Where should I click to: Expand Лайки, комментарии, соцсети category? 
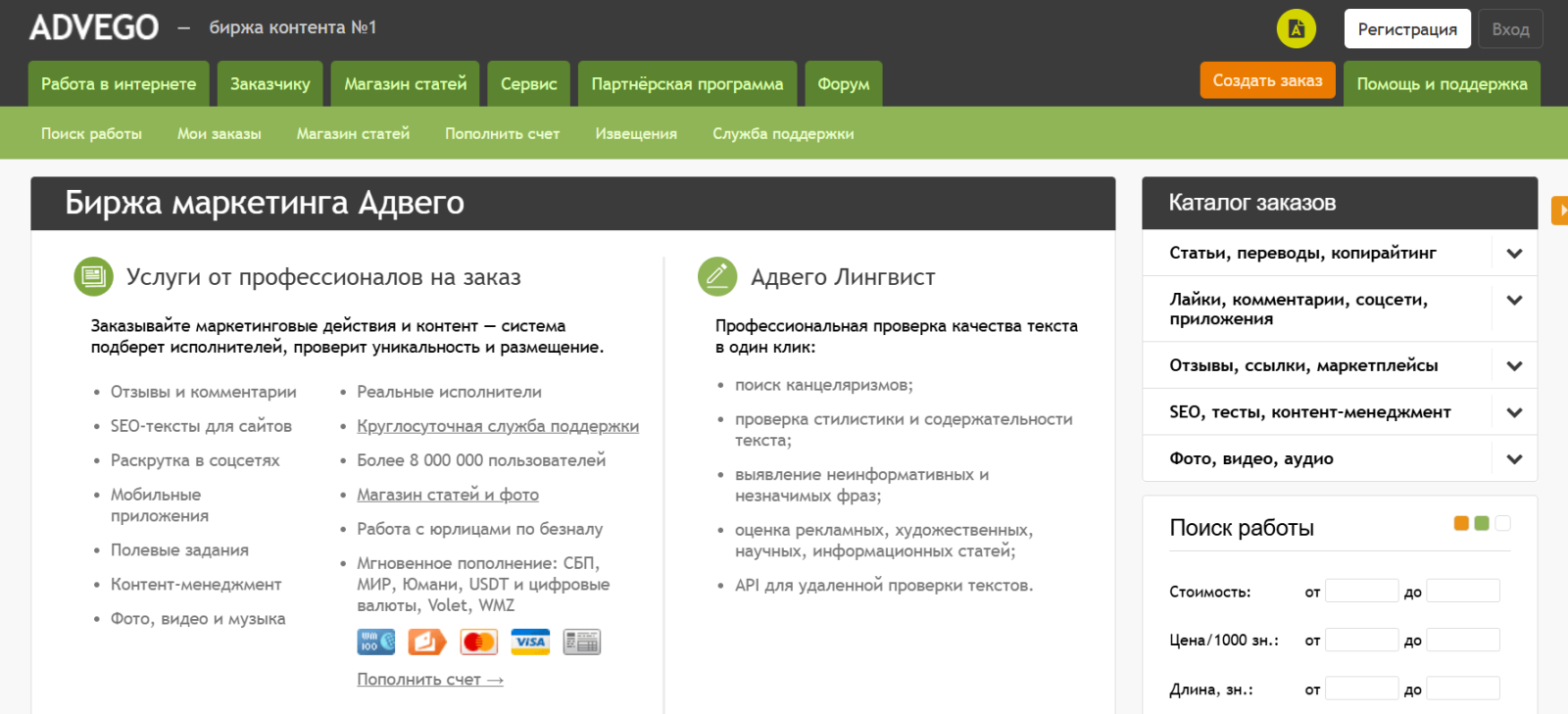pyautogui.click(x=1514, y=301)
